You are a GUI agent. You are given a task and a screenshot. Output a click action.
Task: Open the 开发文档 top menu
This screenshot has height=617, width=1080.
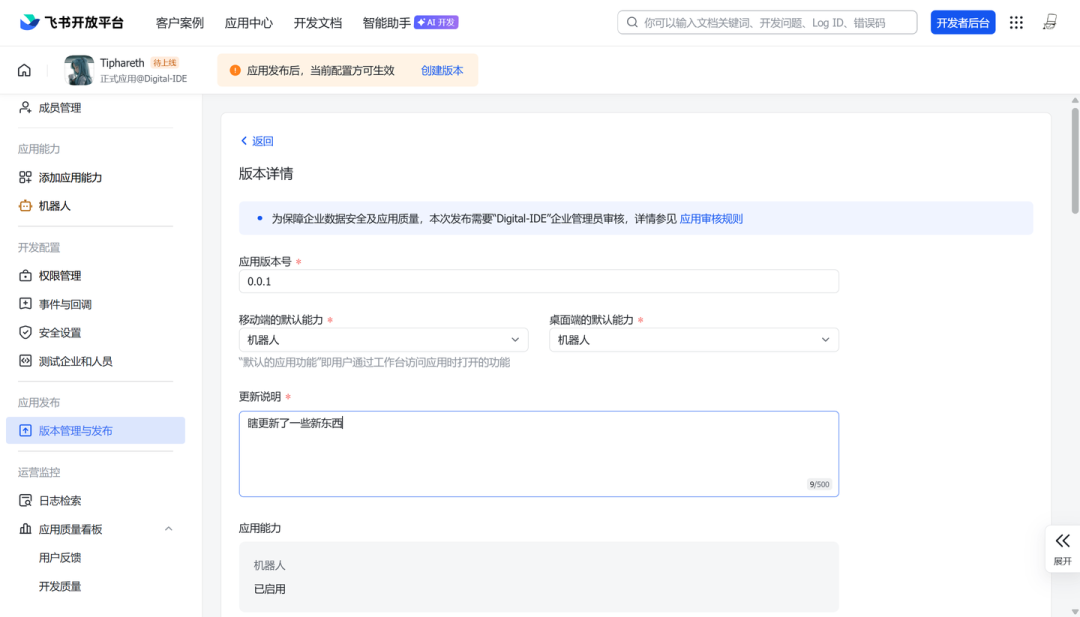(x=317, y=23)
